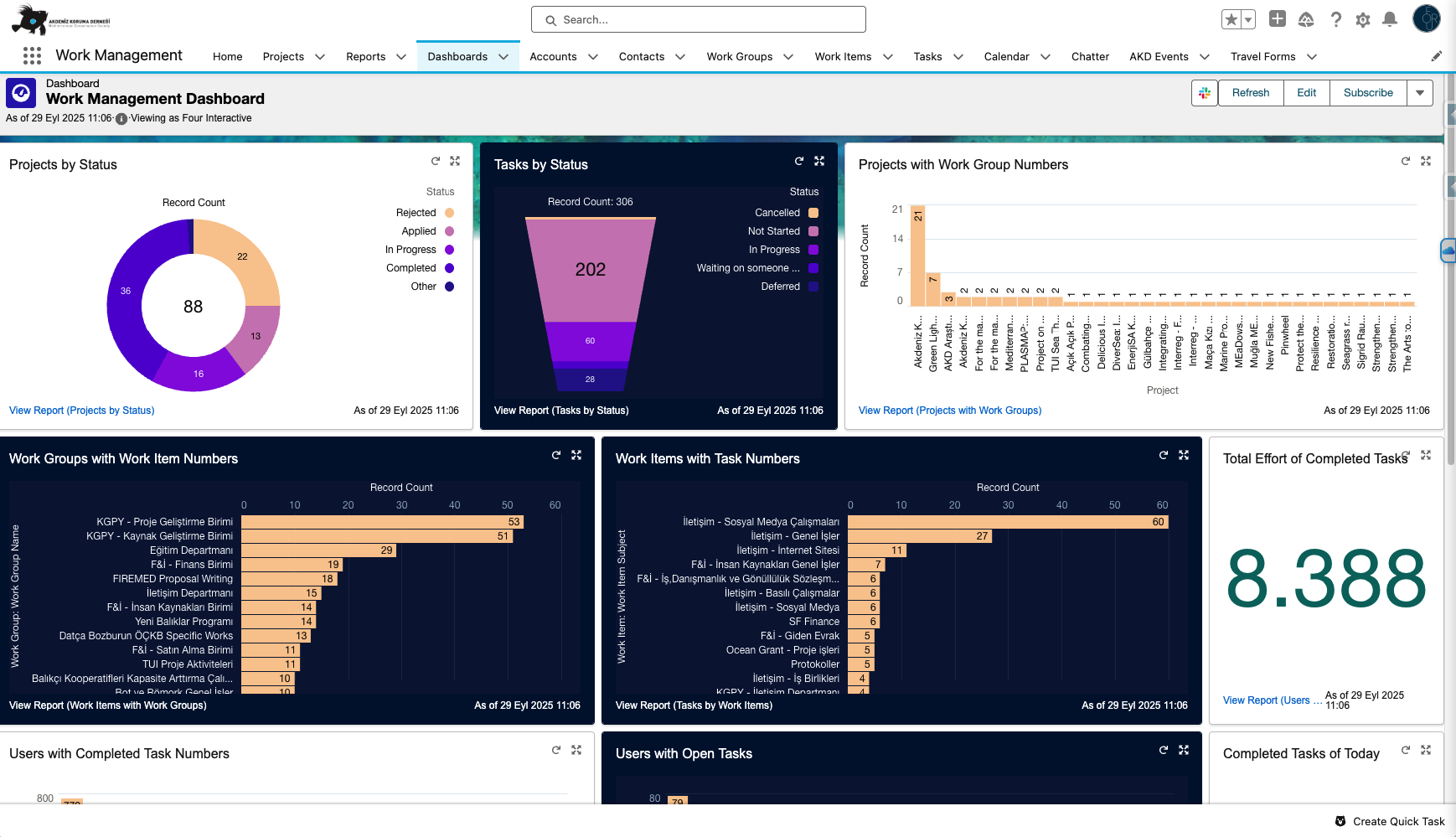Refresh Work Items with Task Numbers widget
Image resolution: width=1456 pixels, height=837 pixels.
click(x=1164, y=455)
